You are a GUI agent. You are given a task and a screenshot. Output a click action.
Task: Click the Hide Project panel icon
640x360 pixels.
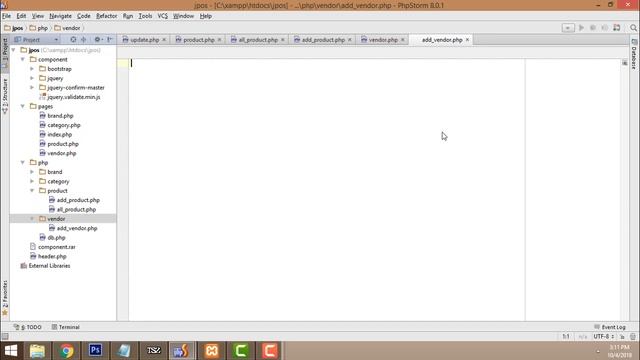pyautogui.click(x=109, y=40)
